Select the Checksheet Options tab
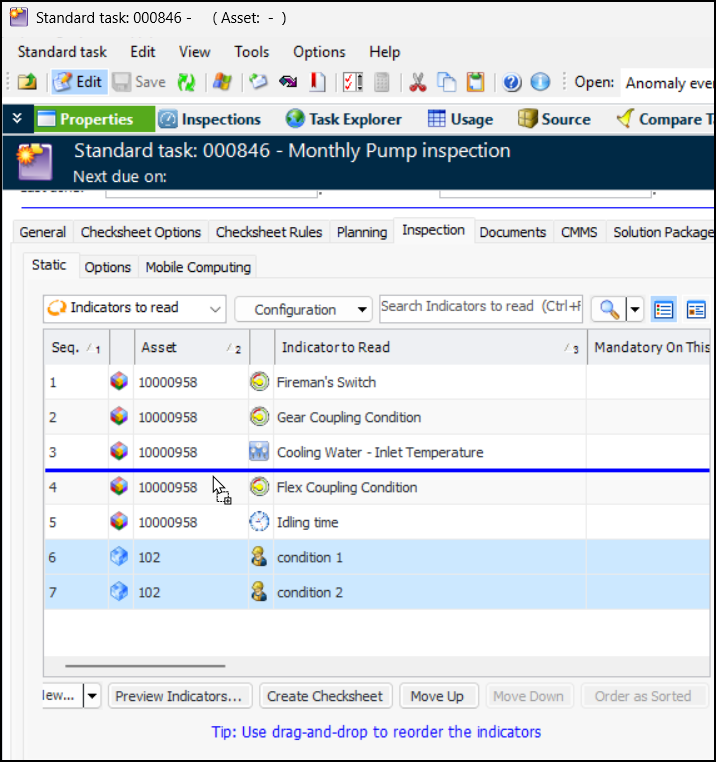 (x=140, y=232)
